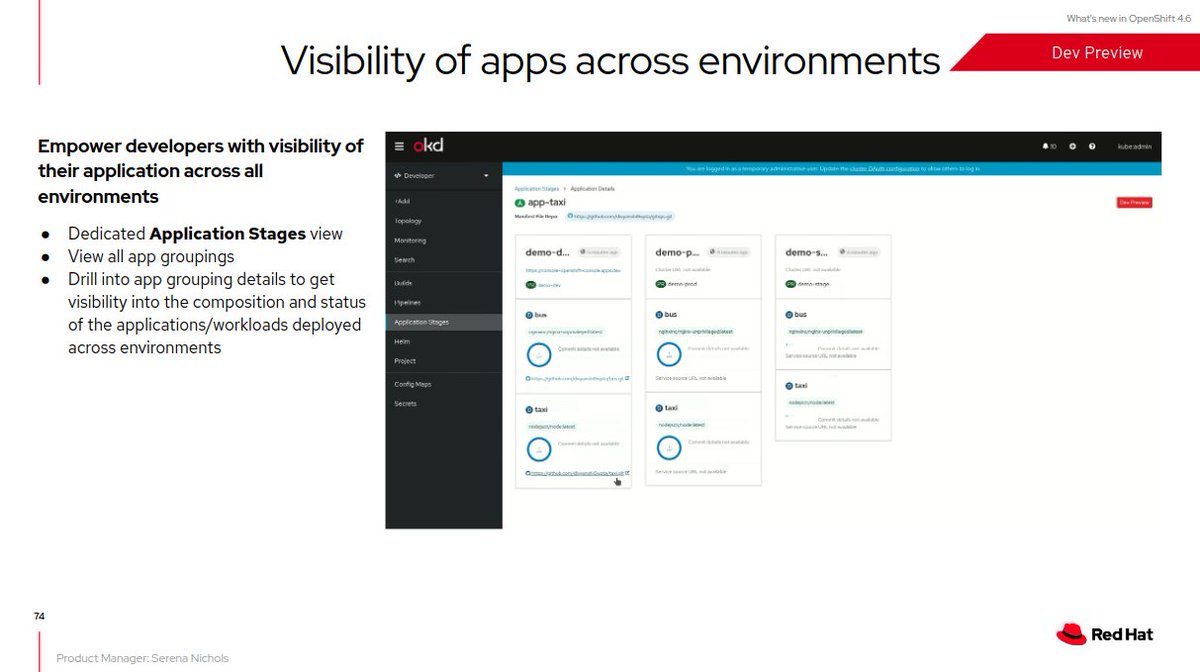
Task: Click the demo-prod project badge
Action: [x=677, y=284]
